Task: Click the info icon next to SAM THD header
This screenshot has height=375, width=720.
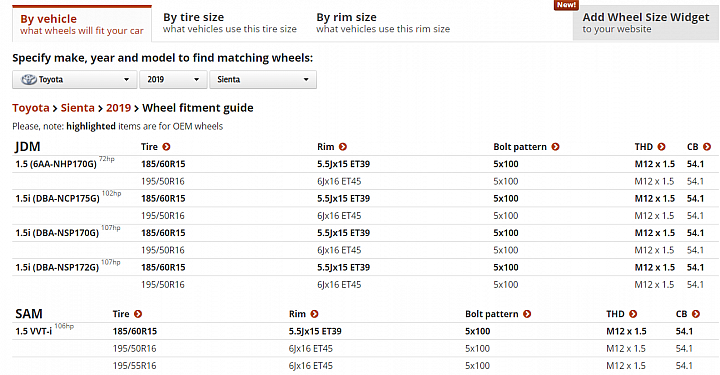Action: pyautogui.click(x=633, y=314)
